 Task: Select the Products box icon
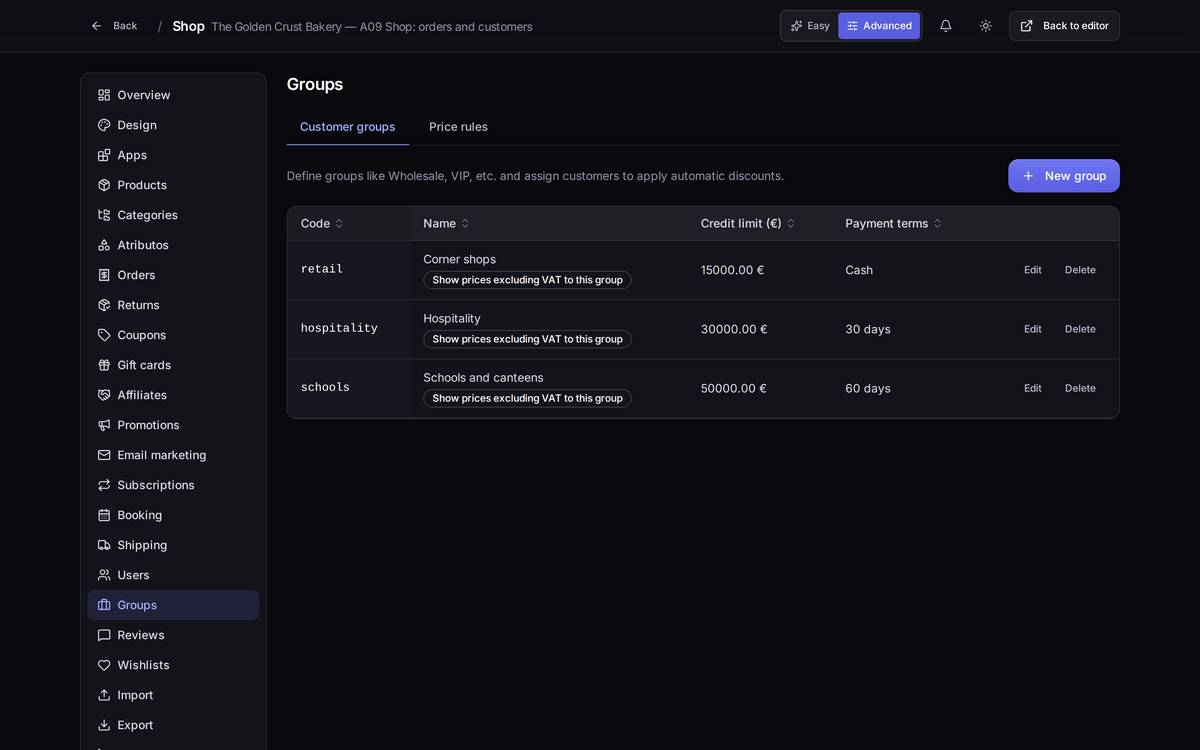(x=104, y=185)
